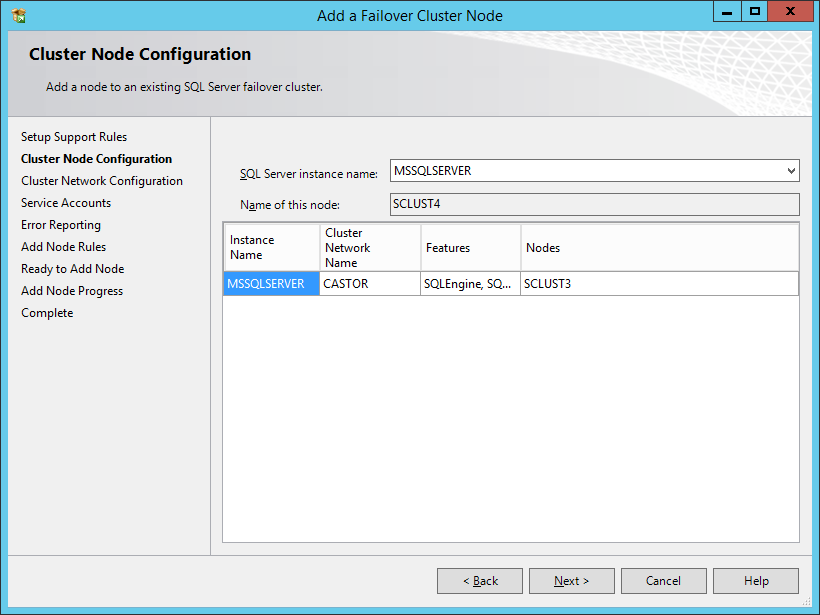Cancel the Add Node wizard
The width and height of the screenshot is (820, 615).
pyautogui.click(x=664, y=581)
